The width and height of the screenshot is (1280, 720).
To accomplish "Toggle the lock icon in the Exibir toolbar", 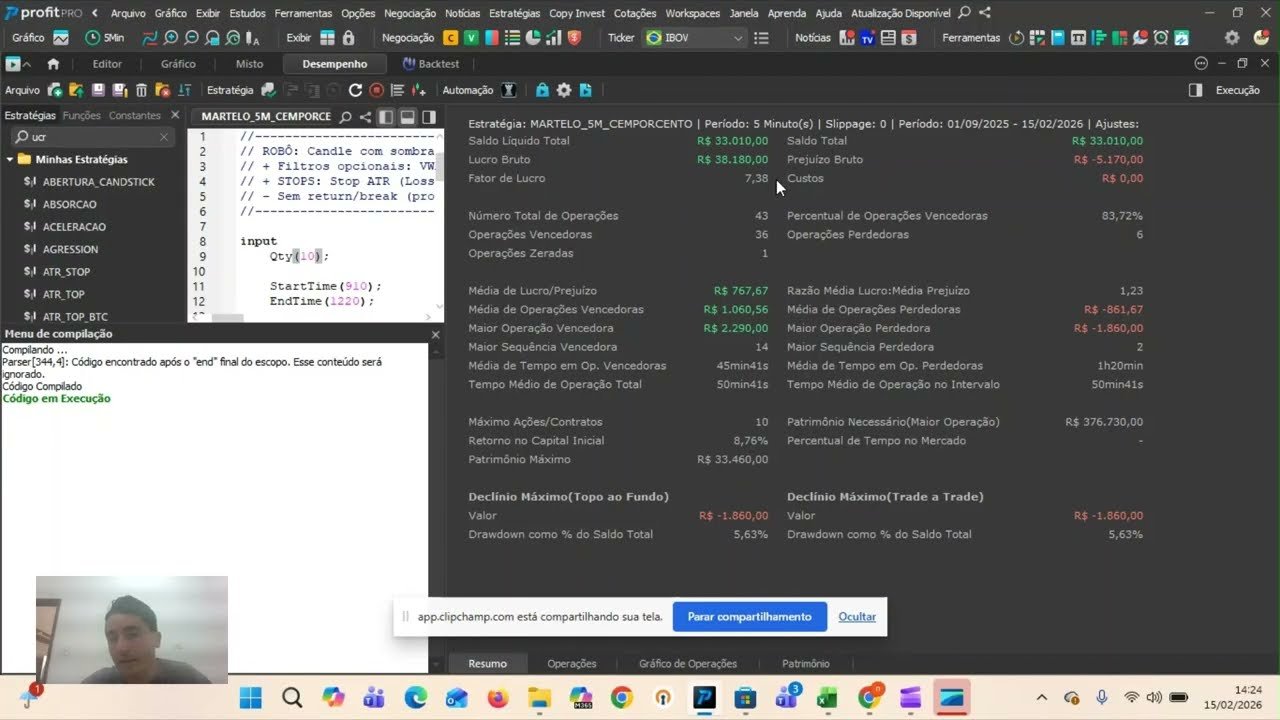I will (x=350, y=37).
